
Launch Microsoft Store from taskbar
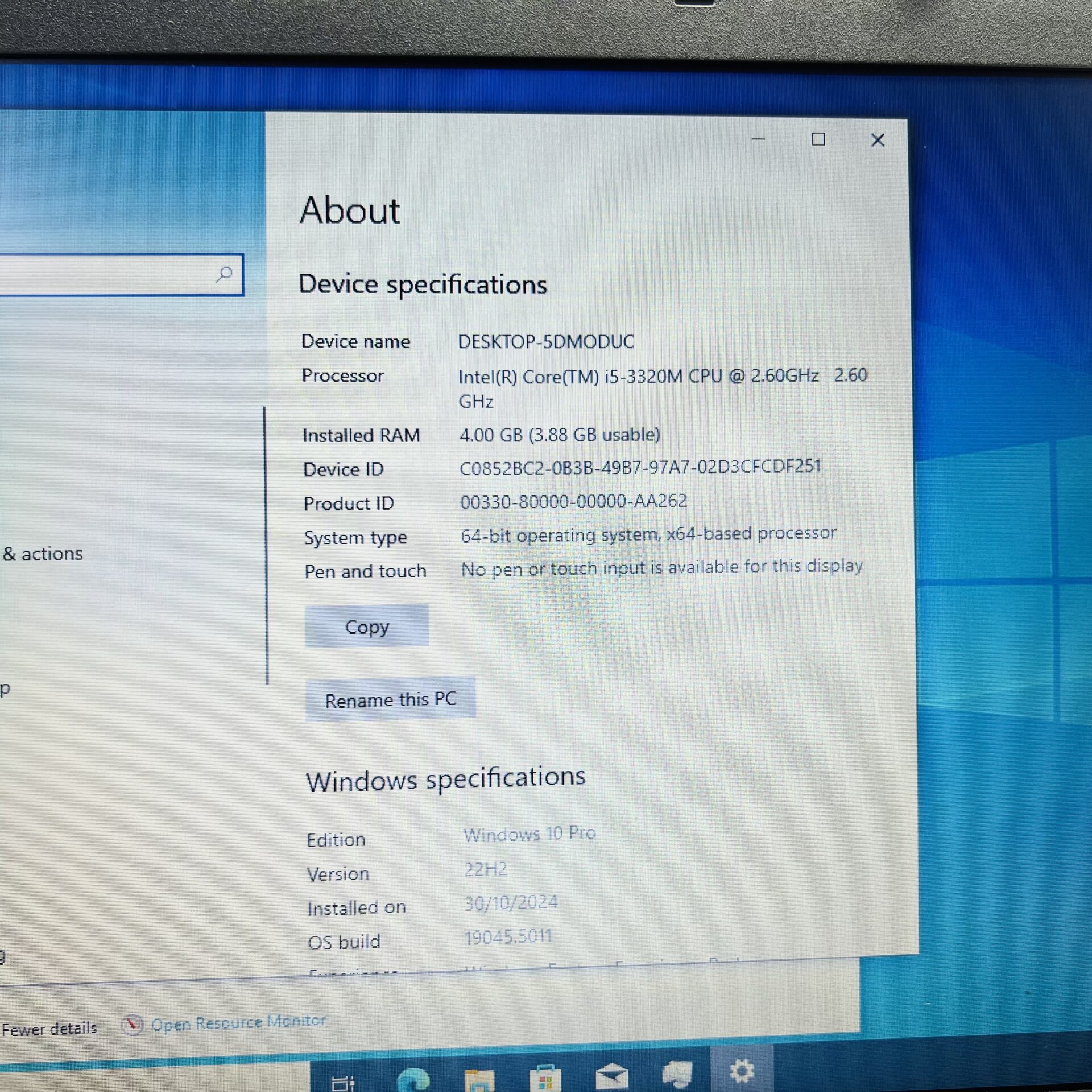545,1077
